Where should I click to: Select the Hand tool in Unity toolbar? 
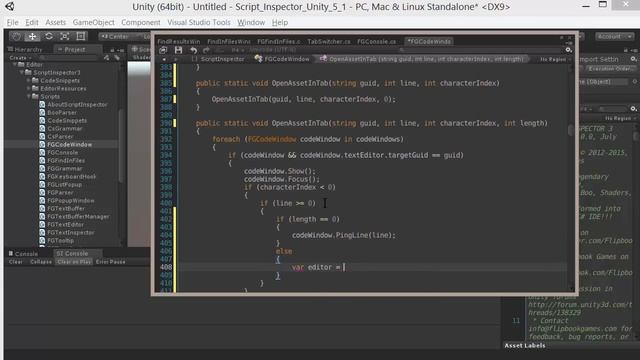(16, 36)
